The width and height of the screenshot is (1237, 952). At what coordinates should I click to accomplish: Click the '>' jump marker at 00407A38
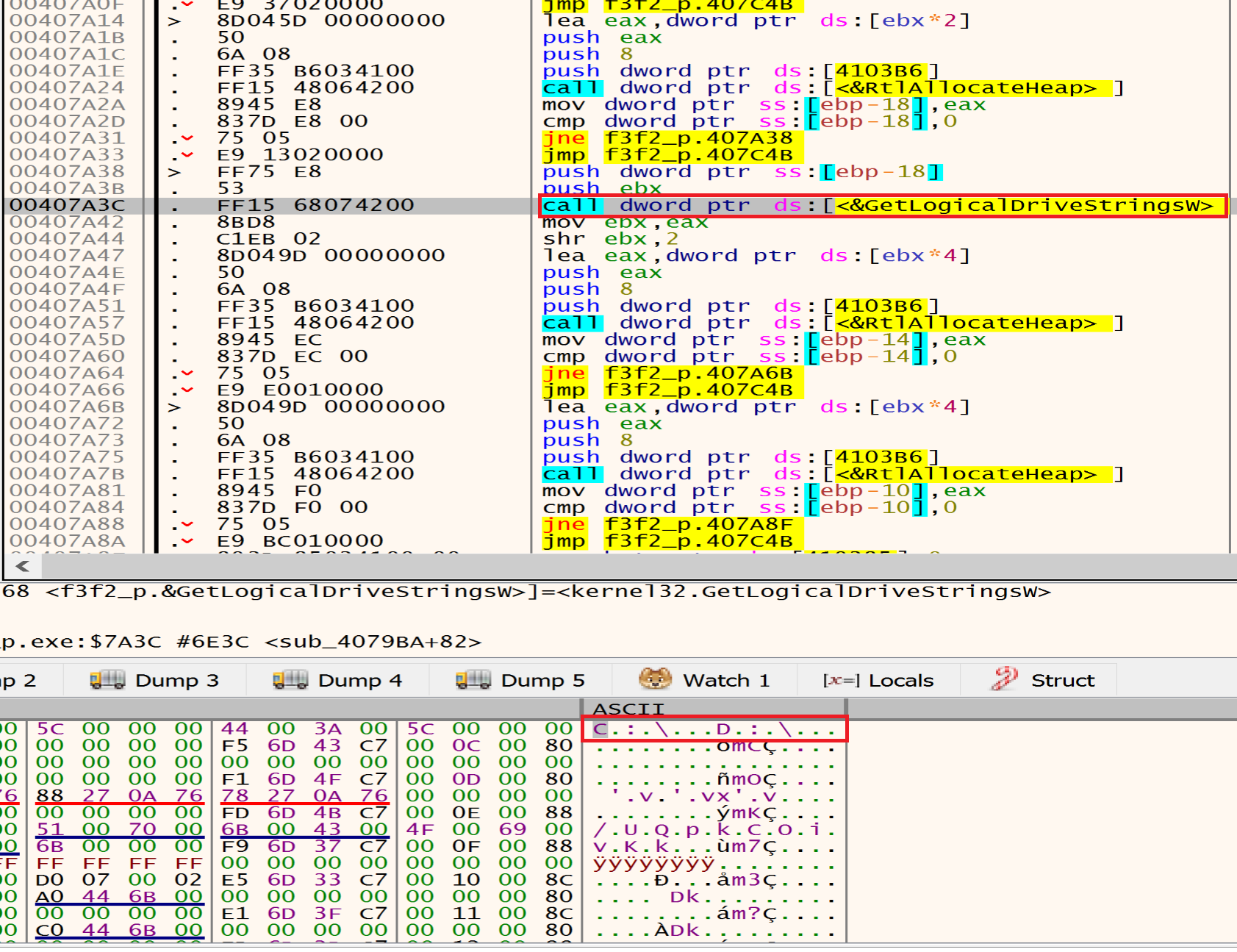coord(174,172)
